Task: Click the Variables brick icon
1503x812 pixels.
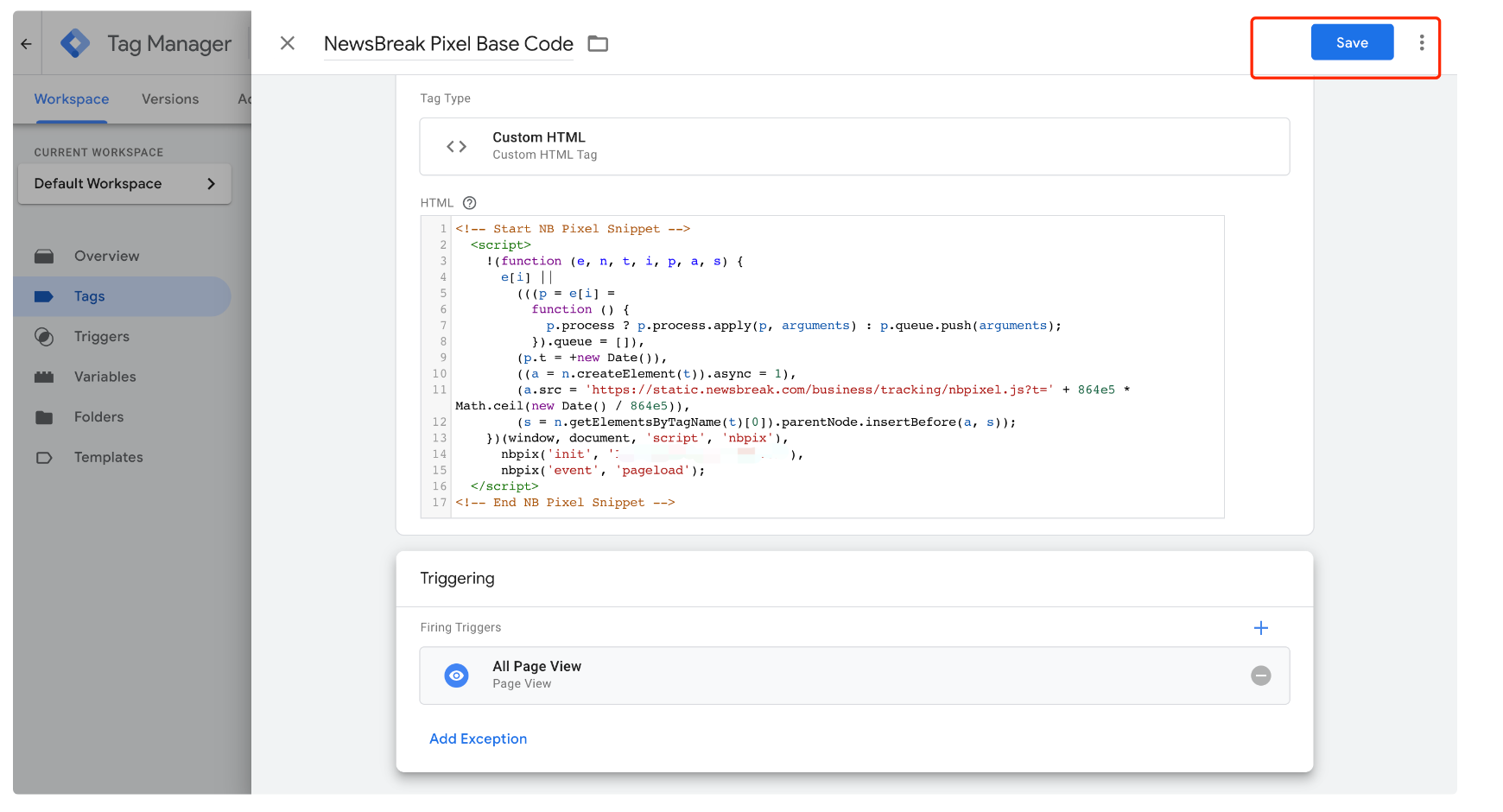Action: tap(44, 377)
